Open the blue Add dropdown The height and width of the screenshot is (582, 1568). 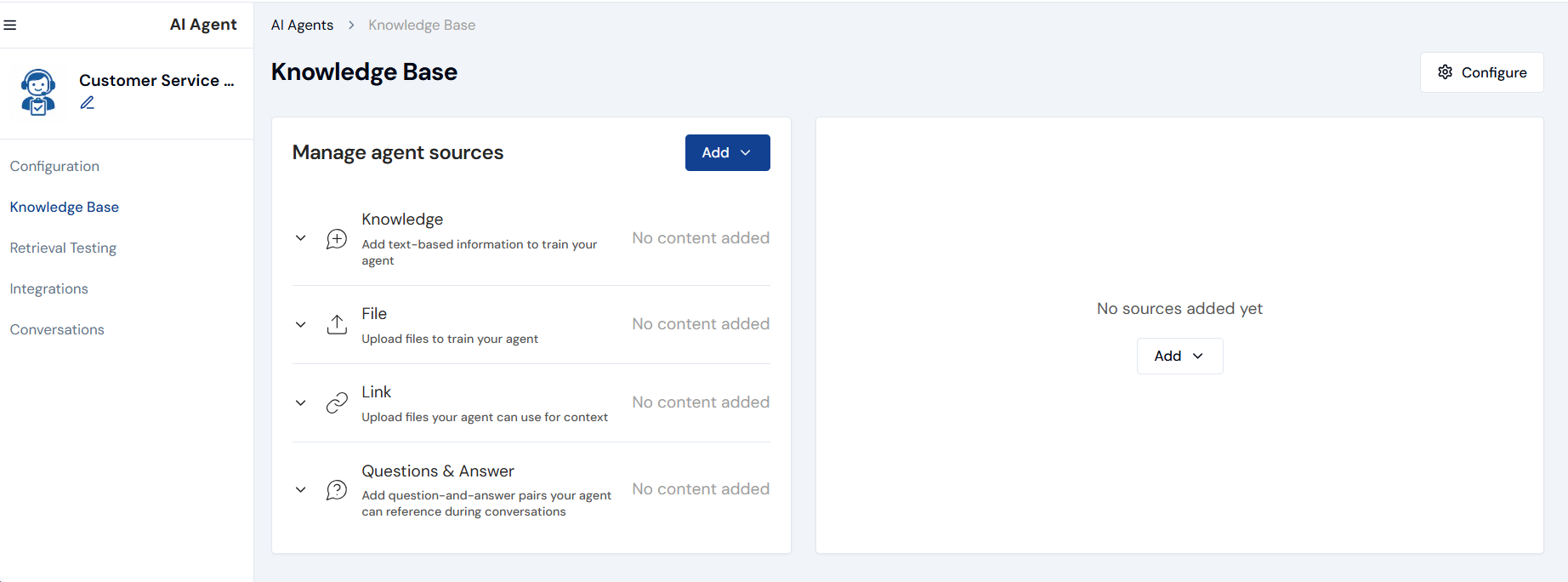[x=727, y=152]
